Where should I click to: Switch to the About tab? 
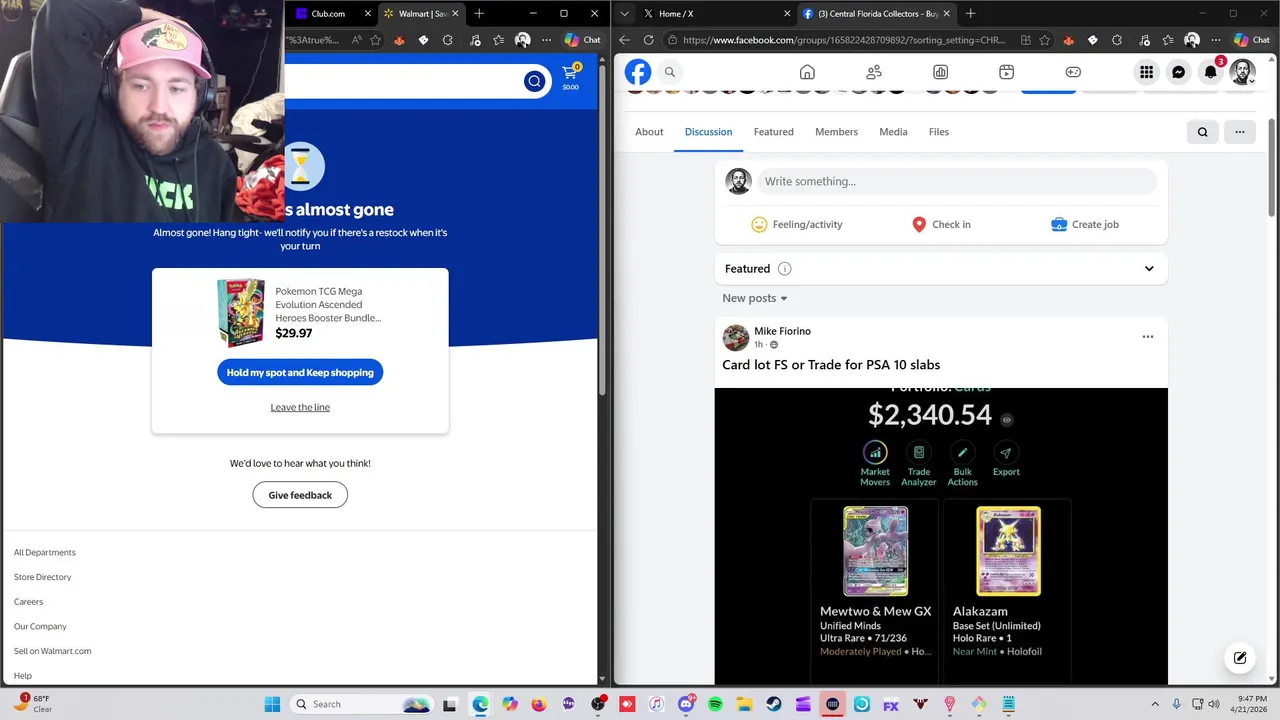tap(649, 132)
